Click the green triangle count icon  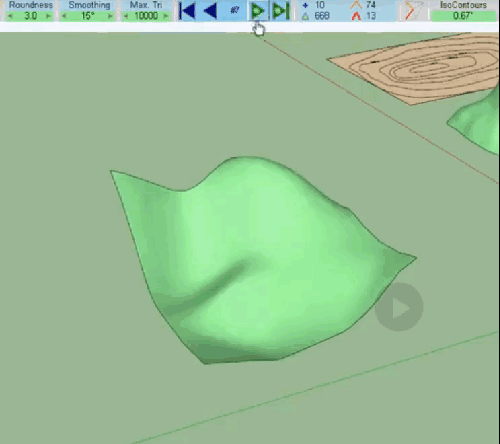305,16
